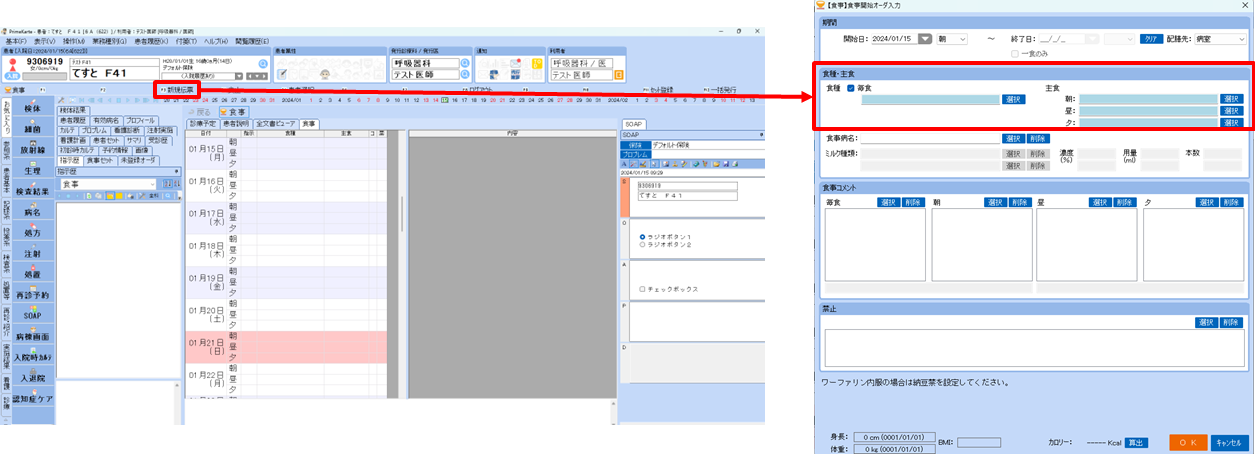Click the 食事病名 input field

929,139
